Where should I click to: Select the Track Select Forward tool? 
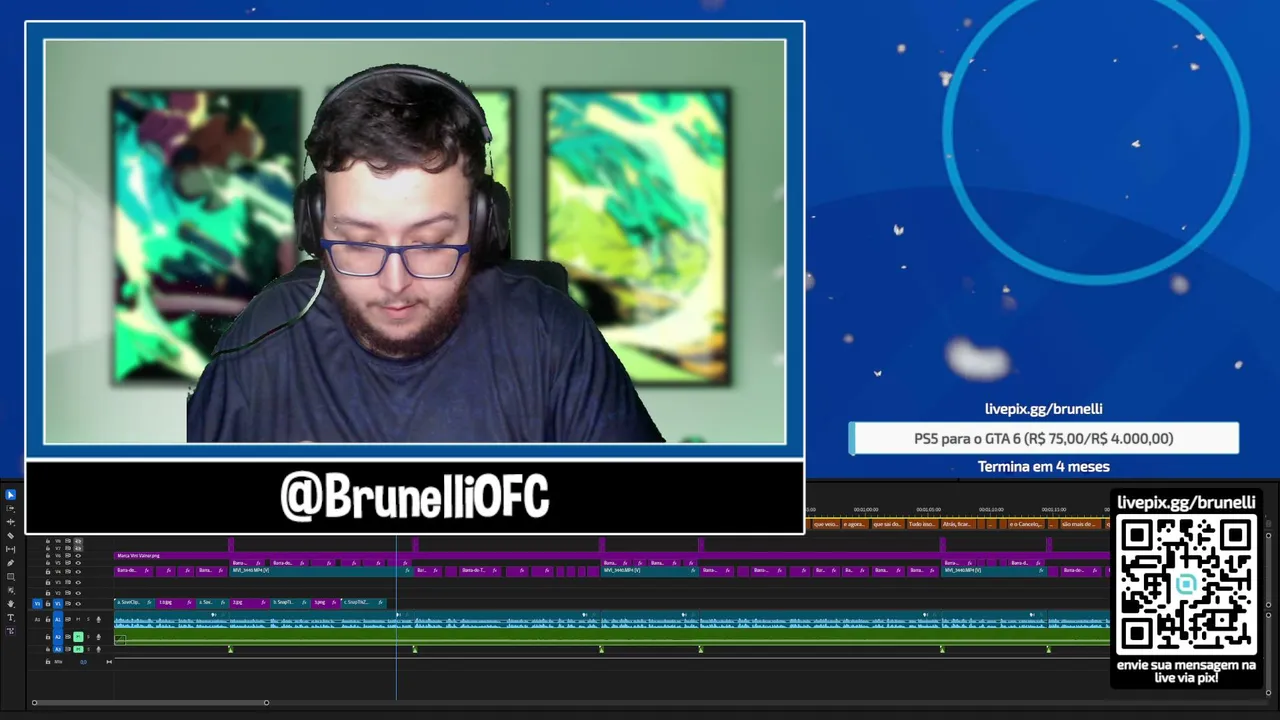pos(11,508)
